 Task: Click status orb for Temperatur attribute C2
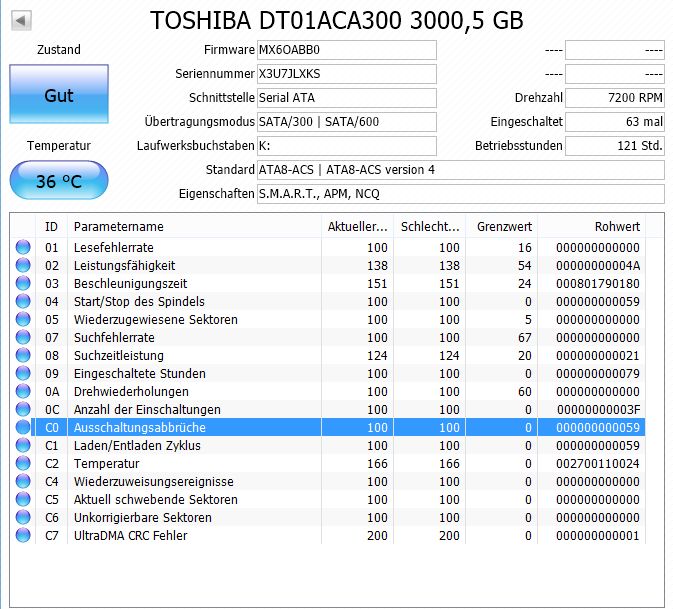[x=23, y=464]
